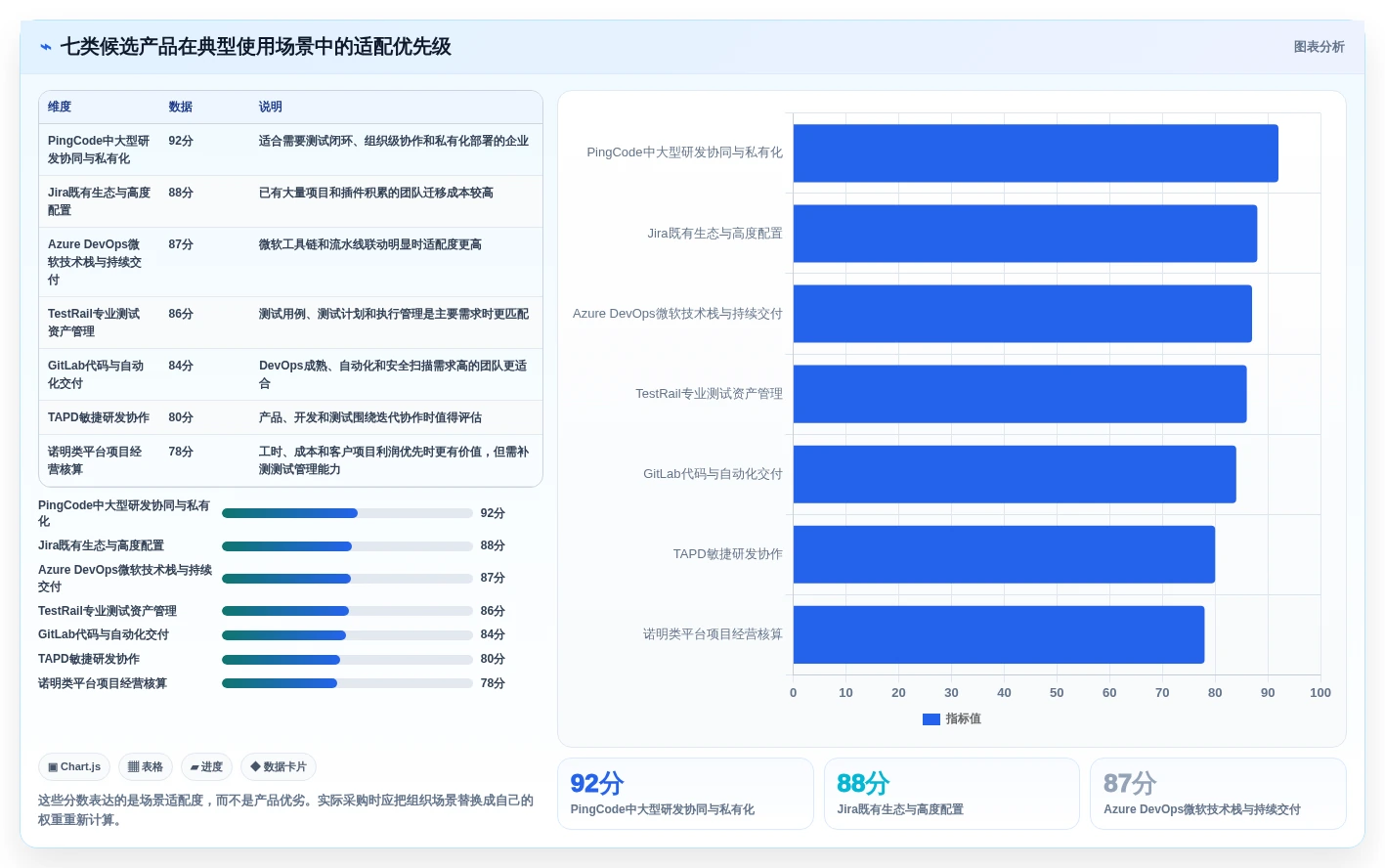
Task: Click the GitLab bar in the chart
Action: click(1015, 474)
